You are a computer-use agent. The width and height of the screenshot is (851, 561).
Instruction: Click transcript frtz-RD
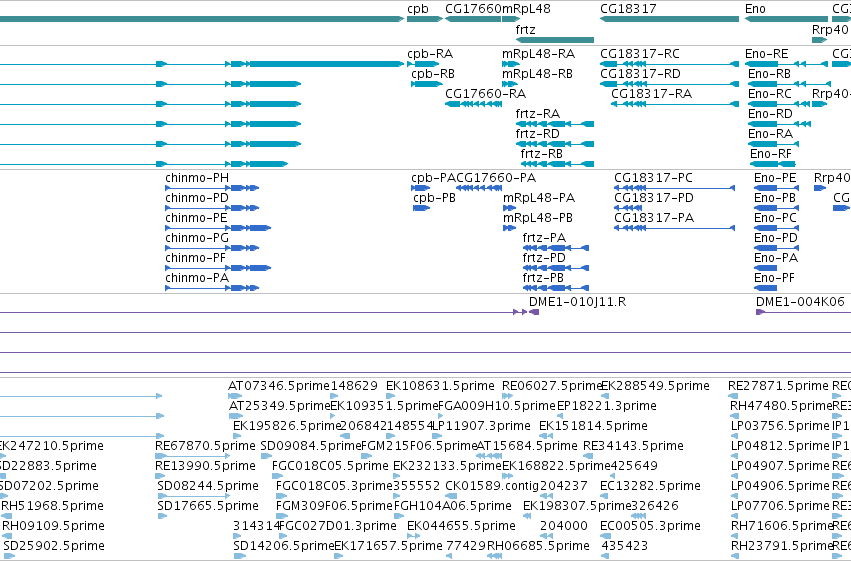pyautogui.click(x=555, y=144)
